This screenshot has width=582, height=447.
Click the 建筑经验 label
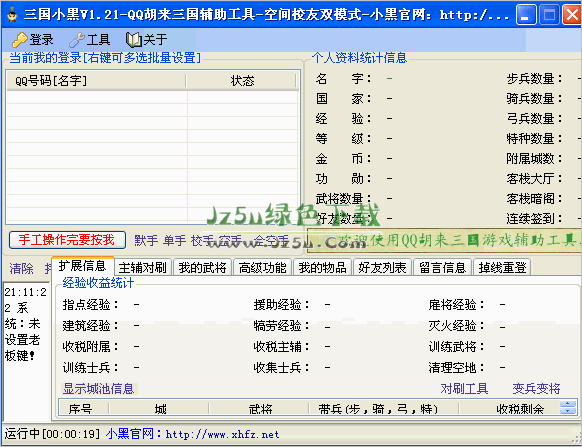click(90, 326)
